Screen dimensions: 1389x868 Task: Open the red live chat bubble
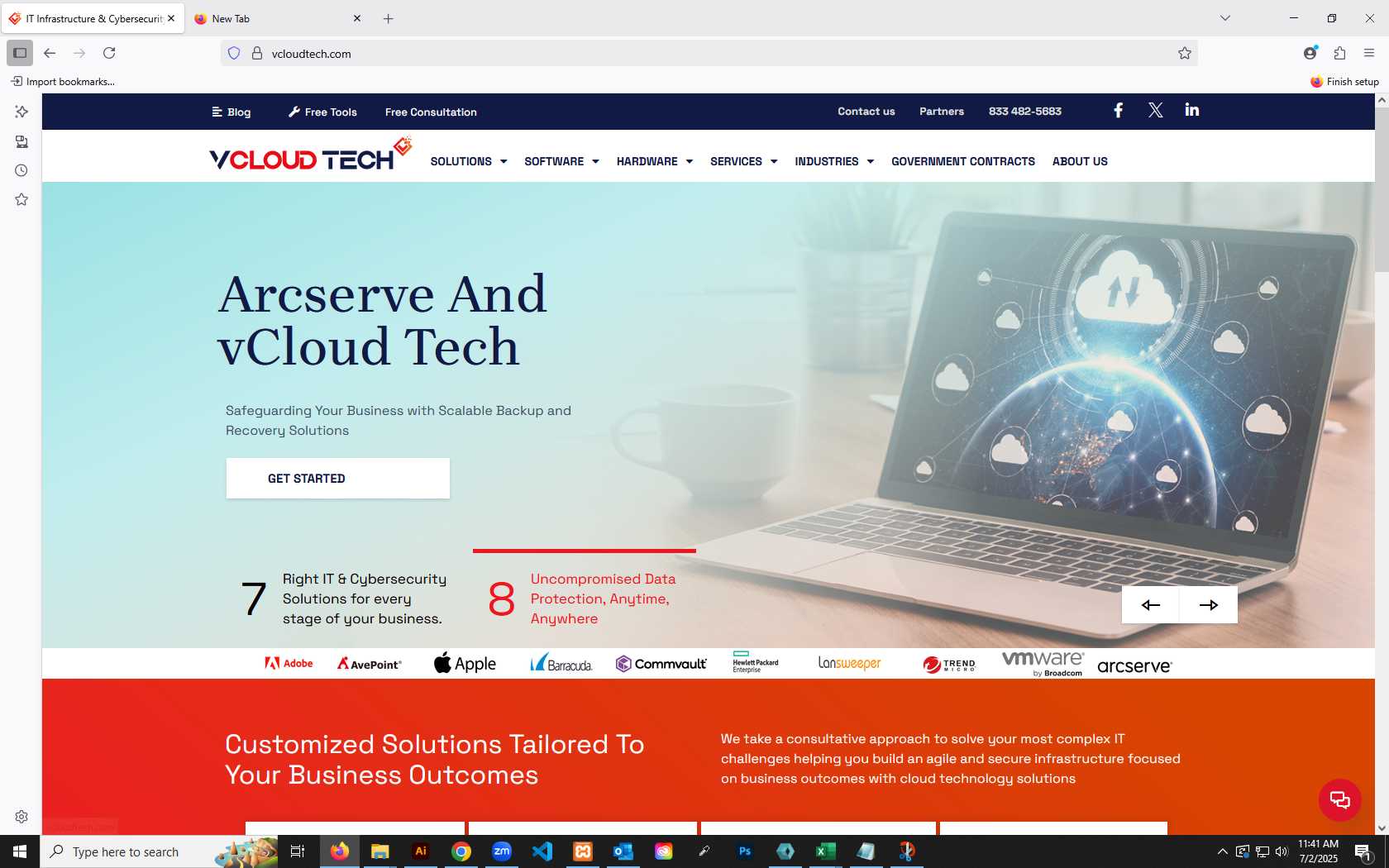click(1339, 799)
